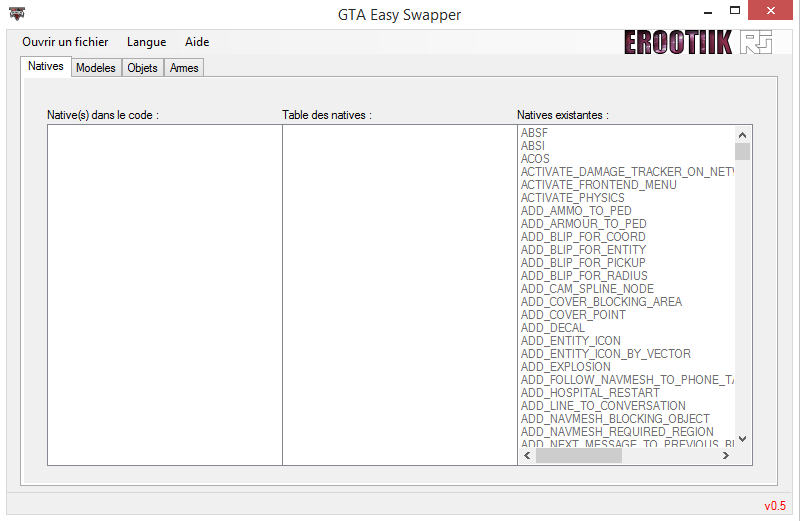The height and width of the screenshot is (521, 800).
Task: Select ACTIVATE_PHYSICS entry
Action: [x=572, y=198]
